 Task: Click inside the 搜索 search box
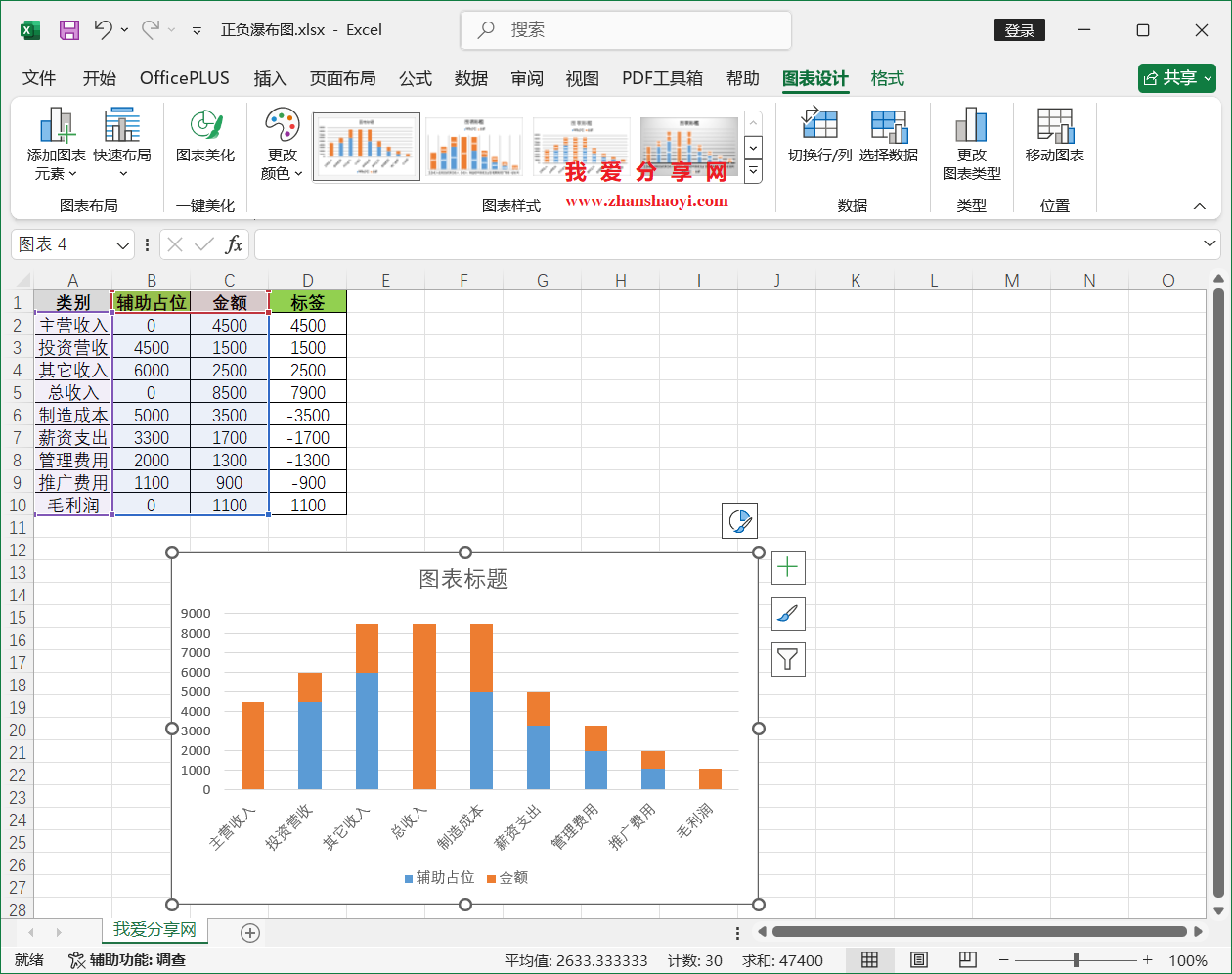tap(626, 30)
